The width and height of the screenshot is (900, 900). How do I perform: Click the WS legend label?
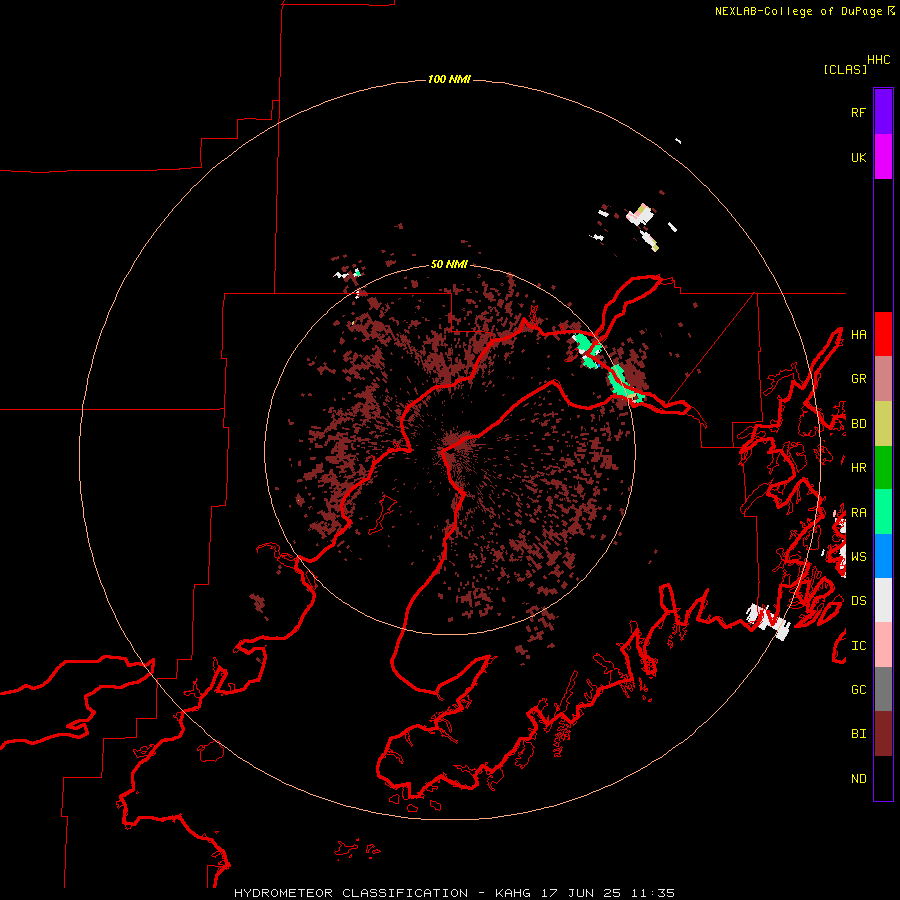pos(858,557)
